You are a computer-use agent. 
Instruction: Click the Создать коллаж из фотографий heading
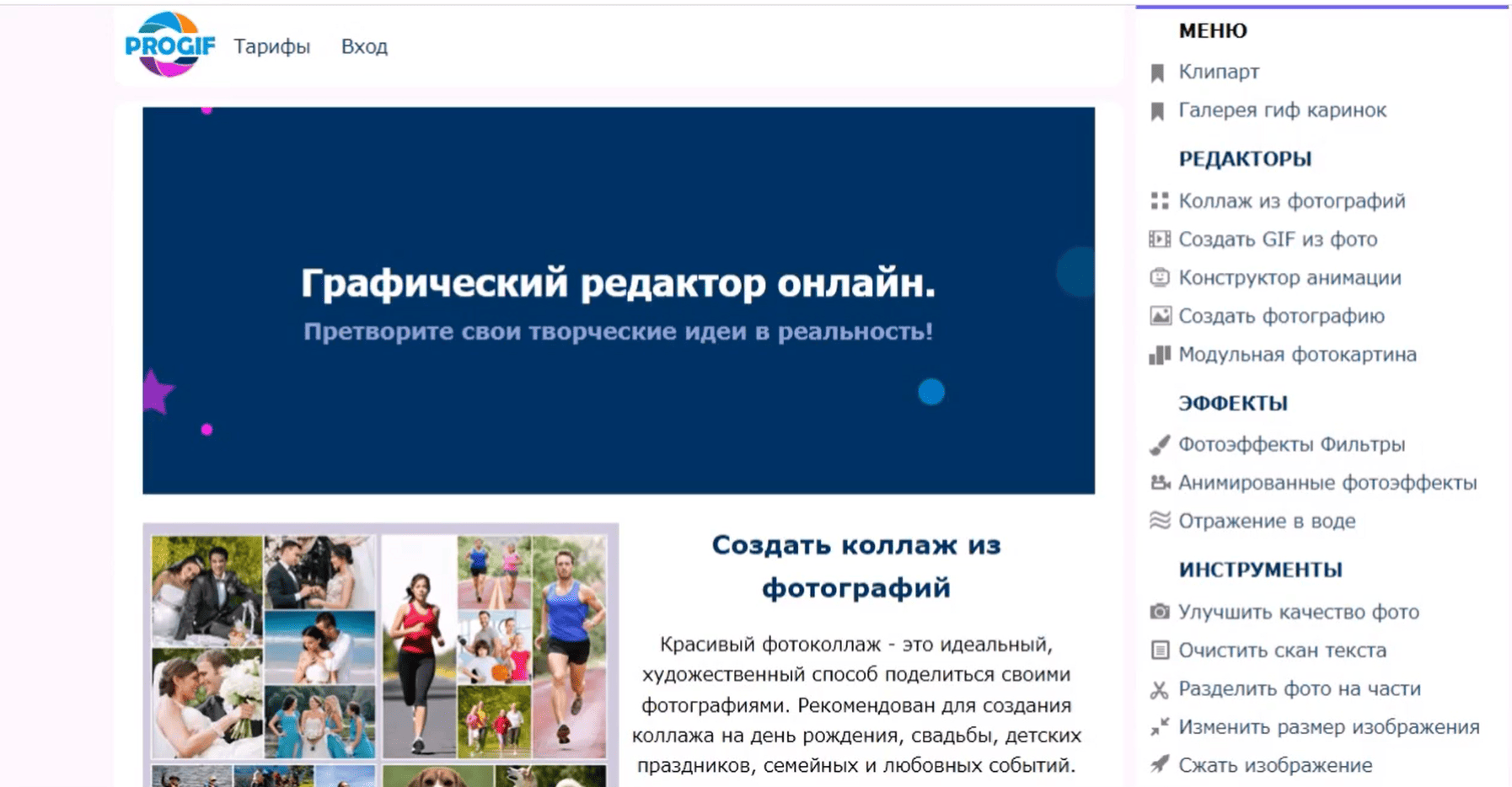click(x=855, y=566)
